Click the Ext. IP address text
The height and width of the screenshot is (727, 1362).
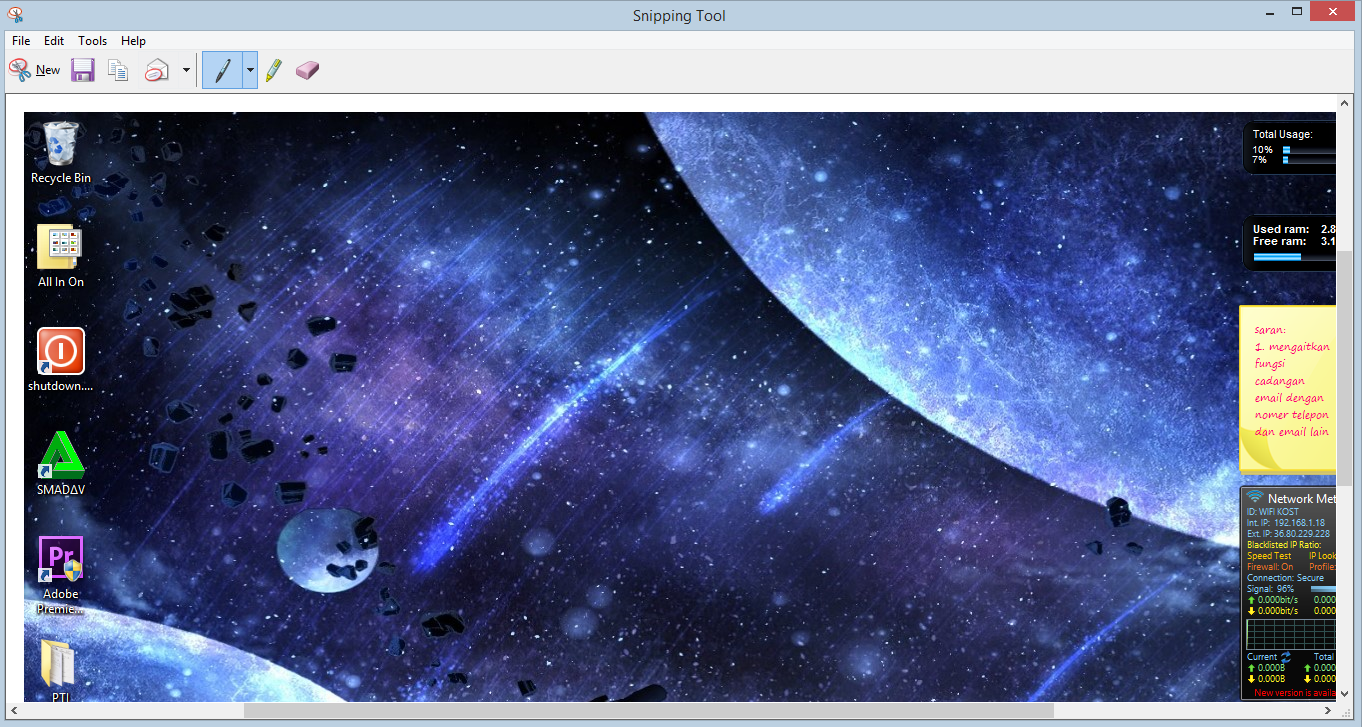coord(1288,534)
